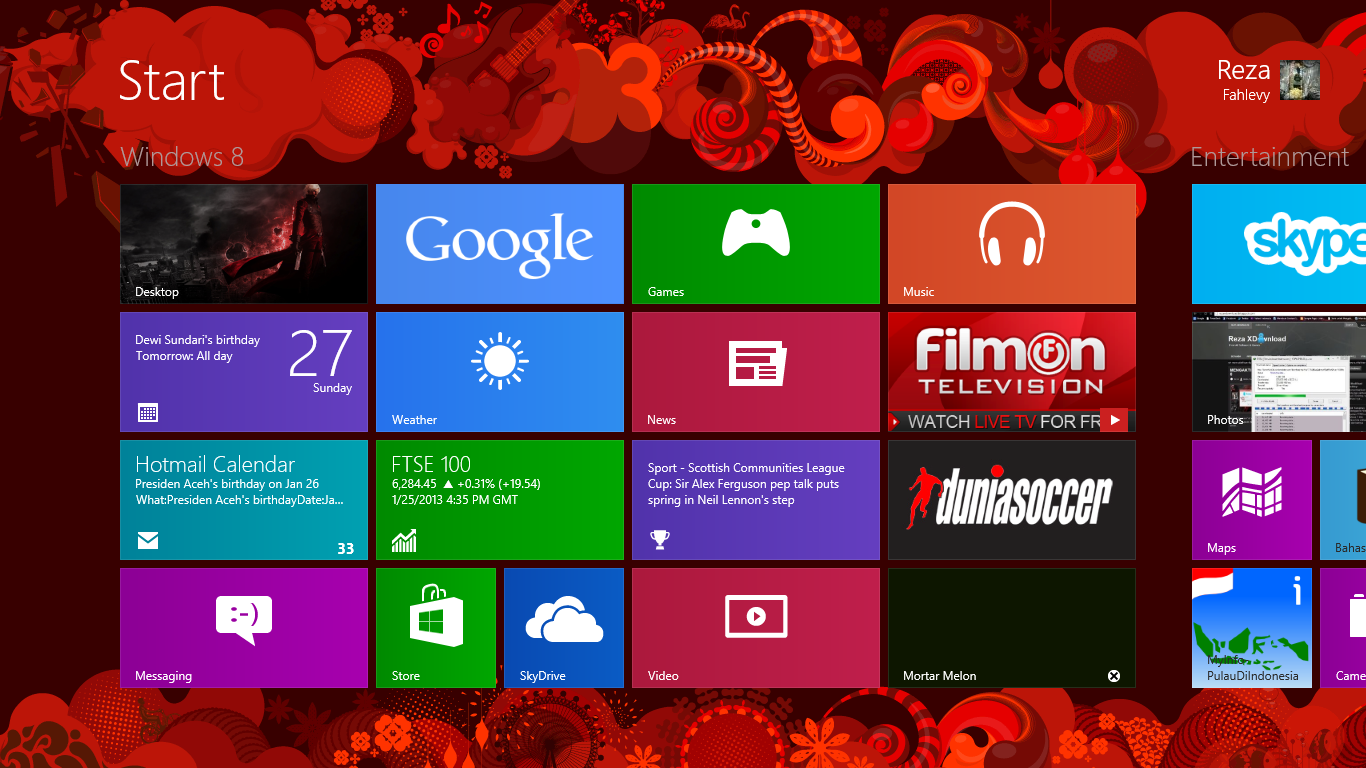Open the FTSE 100 finance tile
The image size is (1366, 768).
pyautogui.click(x=500, y=500)
